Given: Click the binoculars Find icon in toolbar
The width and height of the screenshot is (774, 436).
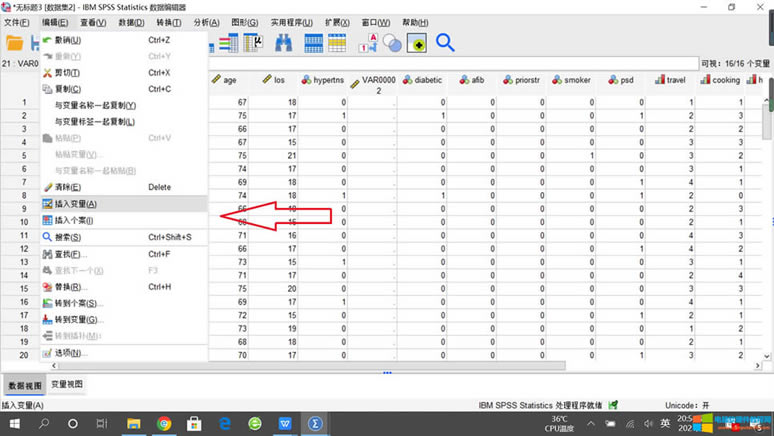Looking at the screenshot, I should pyautogui.click(x=283, y=43).
